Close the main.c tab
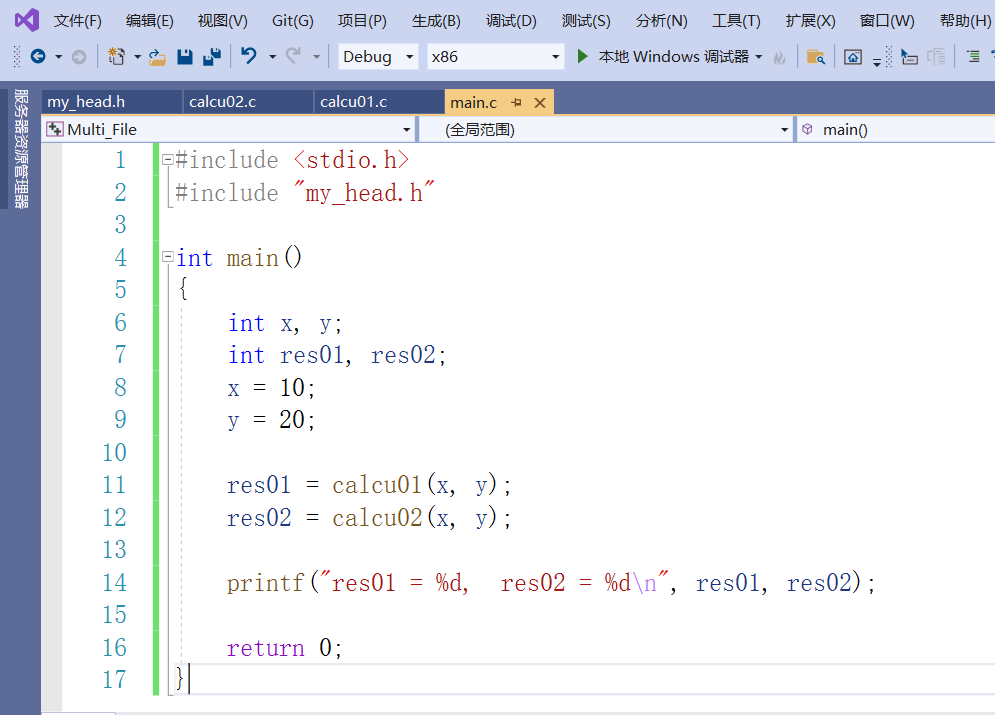995x715 pixels. [x=540, y=102]
